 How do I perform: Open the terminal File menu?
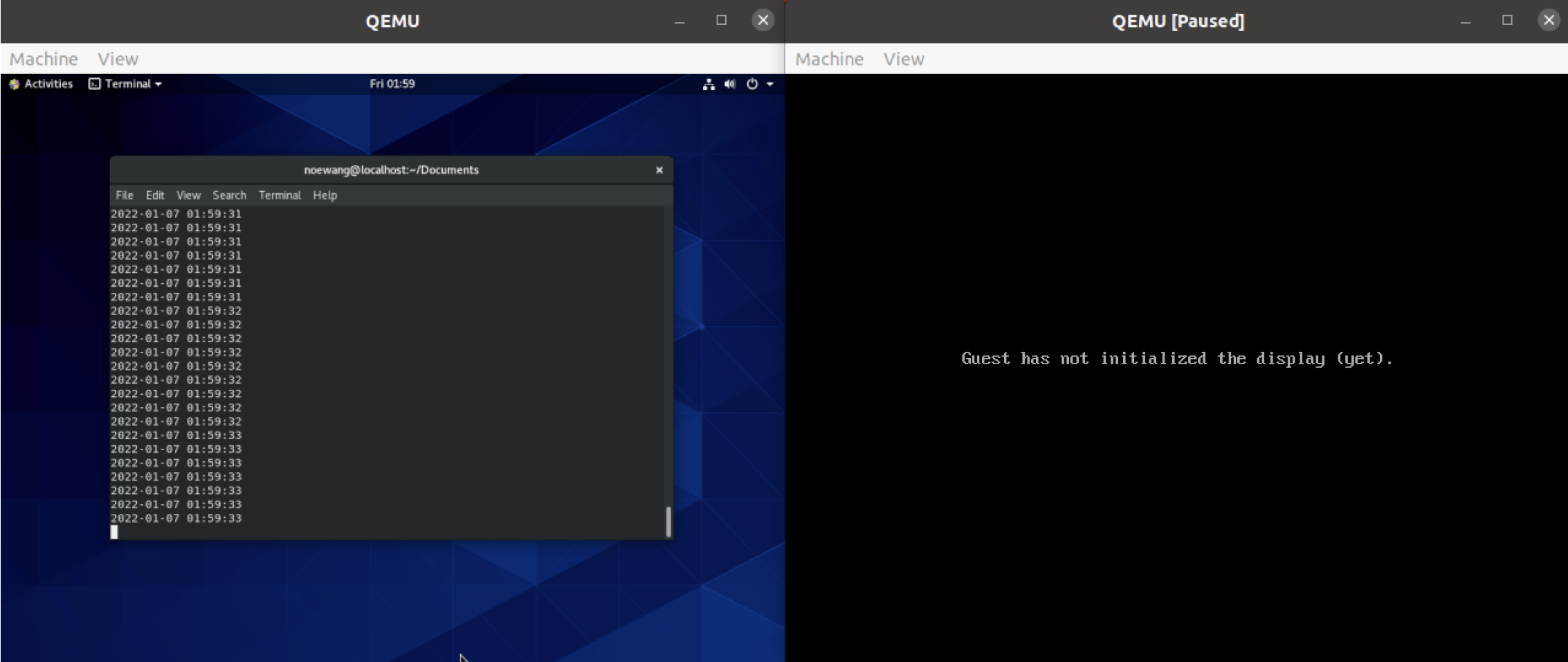(x=125, y=195)
